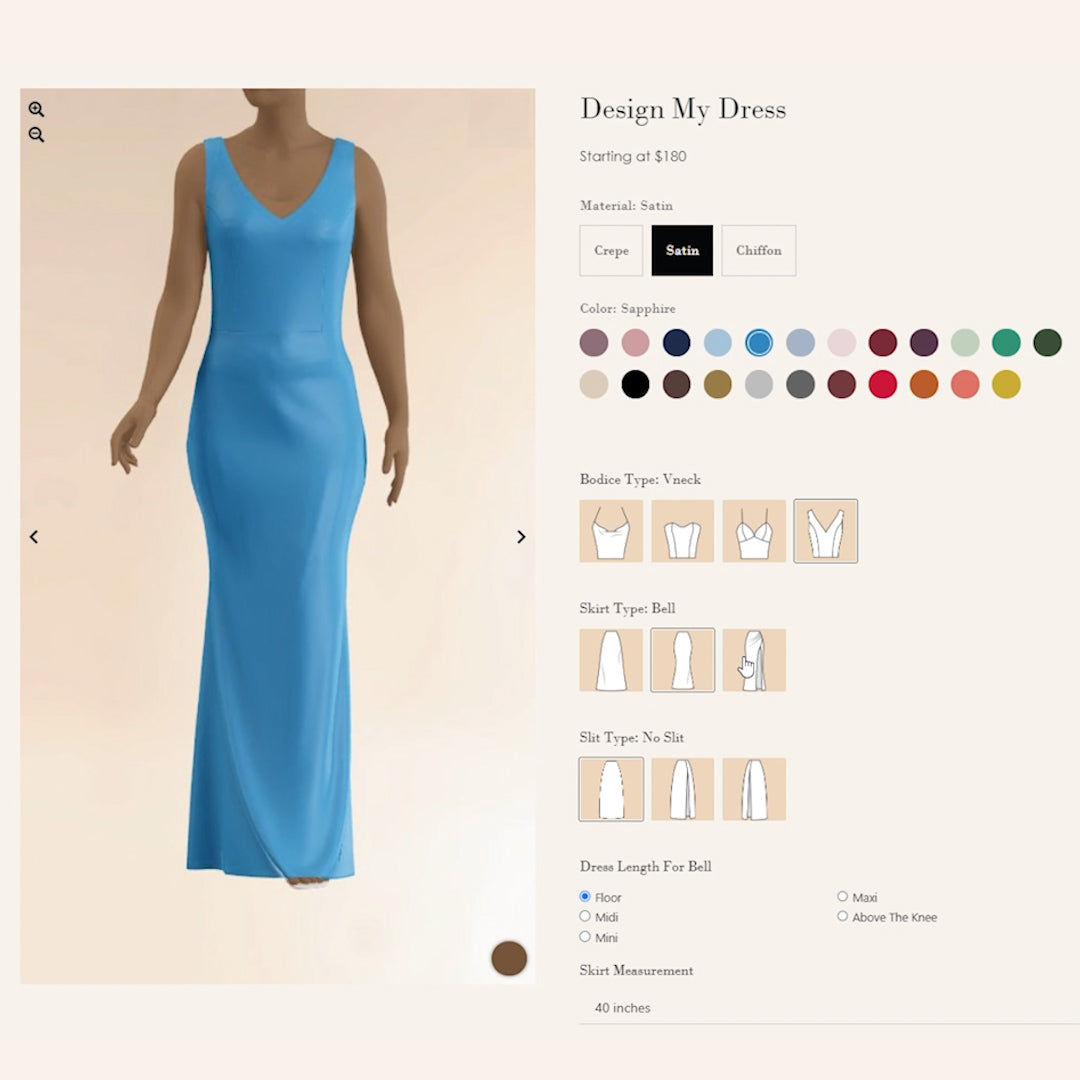Choose the Bell skirt type icon

click(683, 660)
